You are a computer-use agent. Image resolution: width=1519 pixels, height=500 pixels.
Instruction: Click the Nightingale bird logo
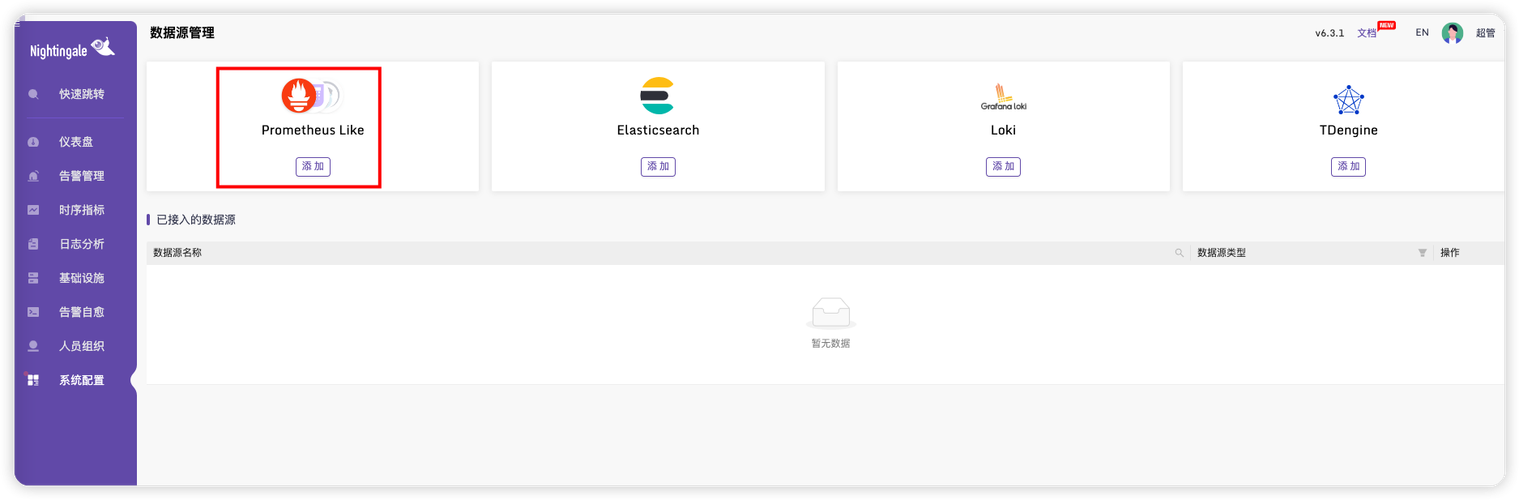[103, 46]
